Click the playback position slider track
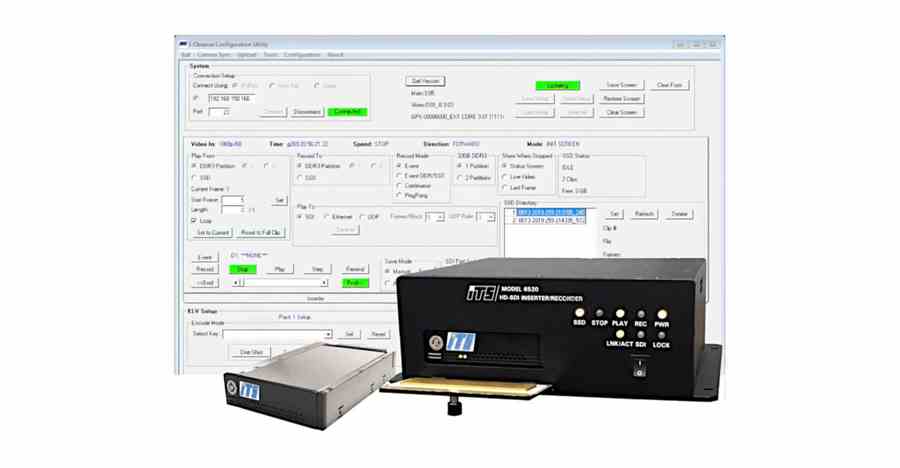The height and width of the screenshot is (468, 900). tap(285, 283)
